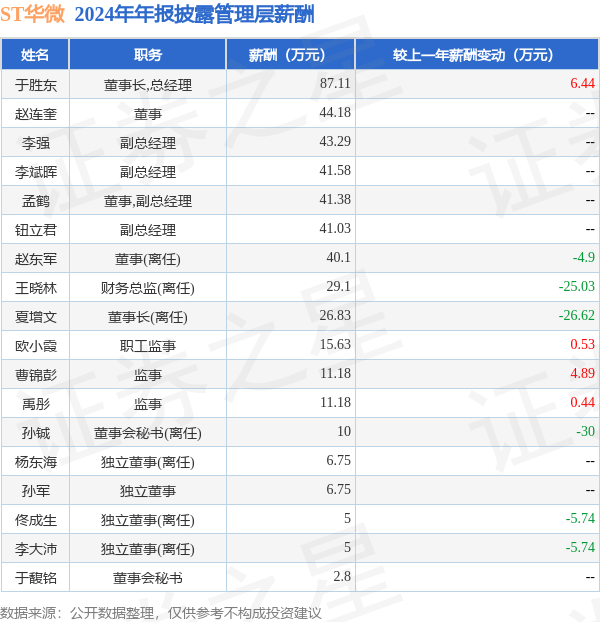Click the 董事会秘书(离任) position cell

148,433
